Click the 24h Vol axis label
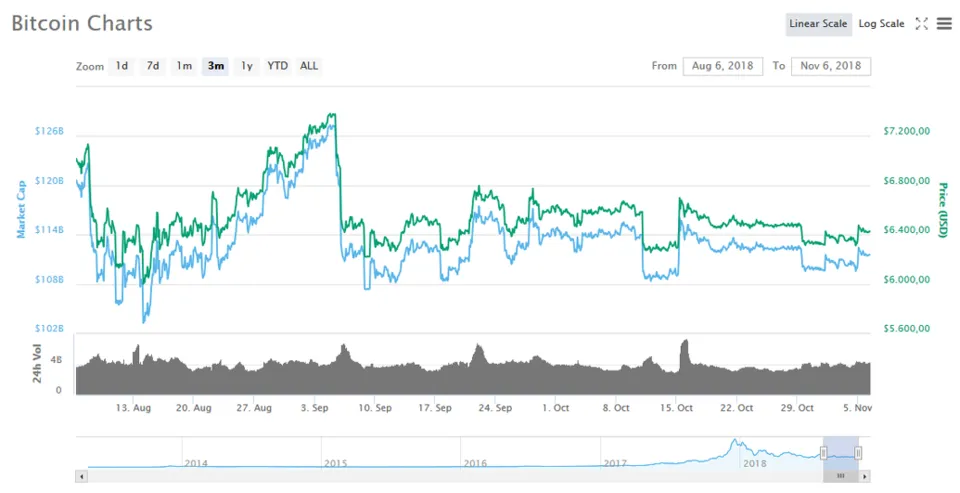 click(x=37, y=364)
